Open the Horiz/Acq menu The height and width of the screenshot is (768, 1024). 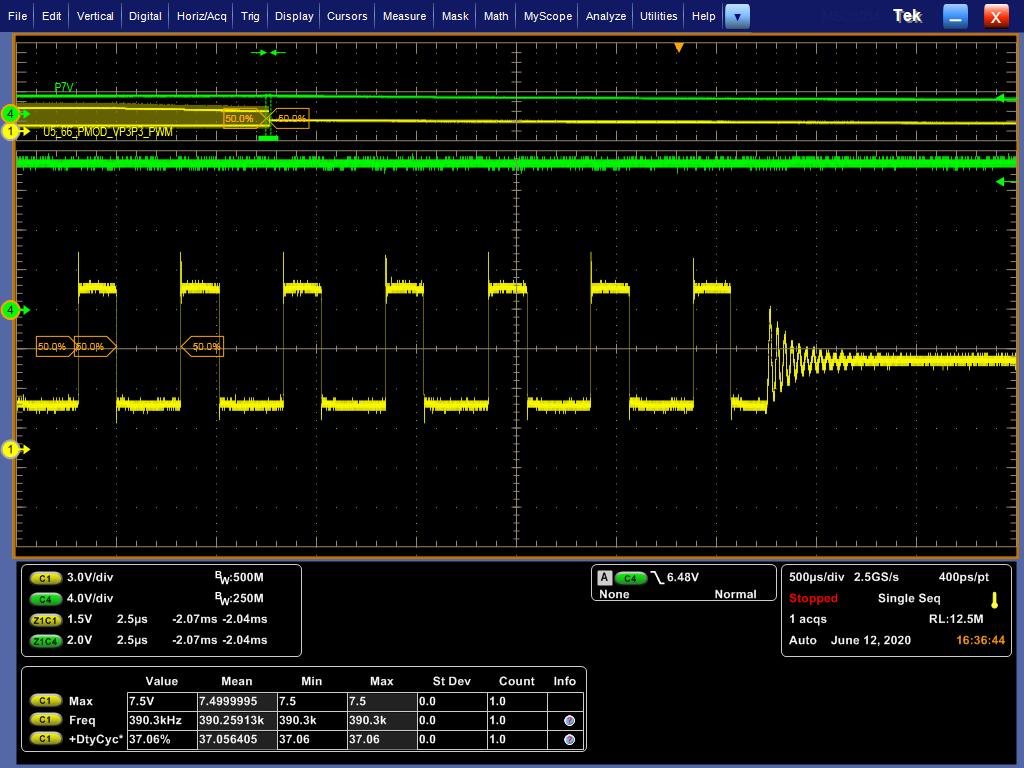pos(201,16)
